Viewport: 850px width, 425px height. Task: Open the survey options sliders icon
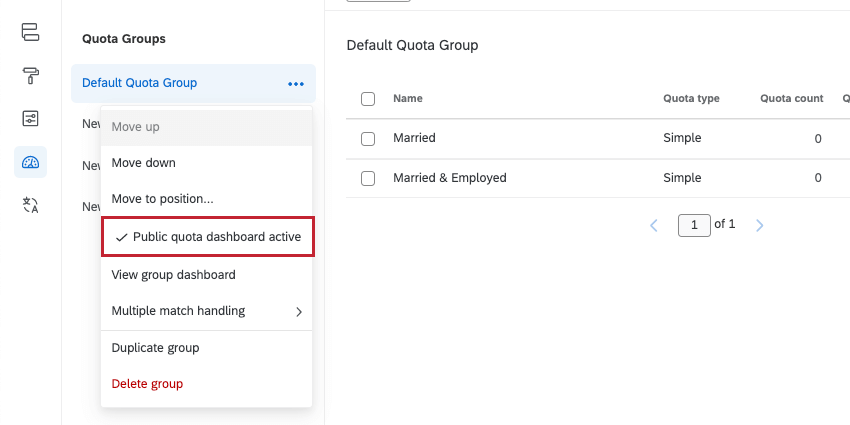30,119
